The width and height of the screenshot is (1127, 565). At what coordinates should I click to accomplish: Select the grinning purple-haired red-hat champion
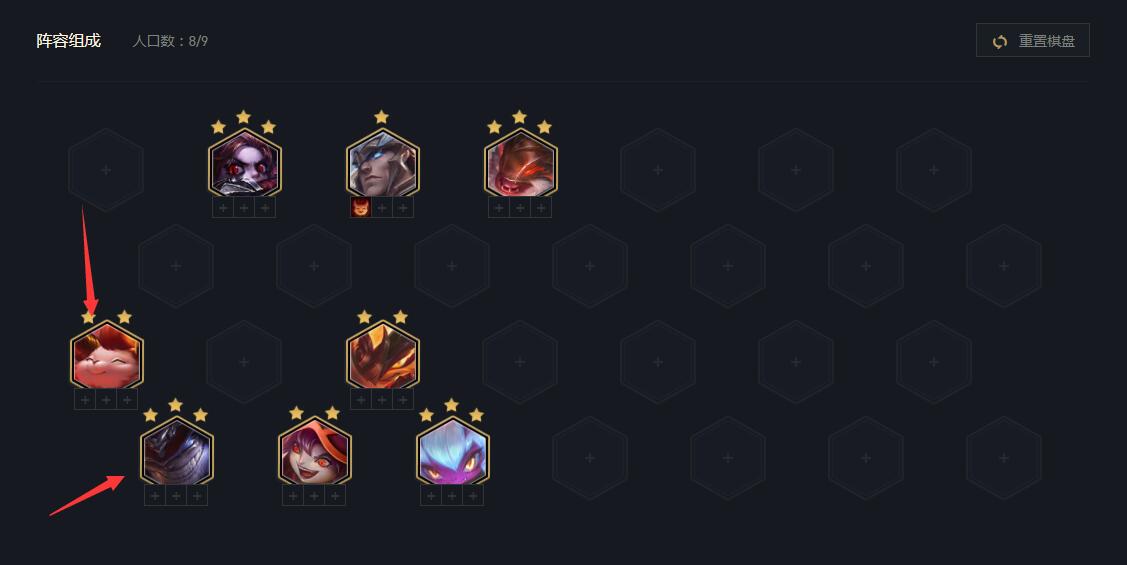coord(314,451)
